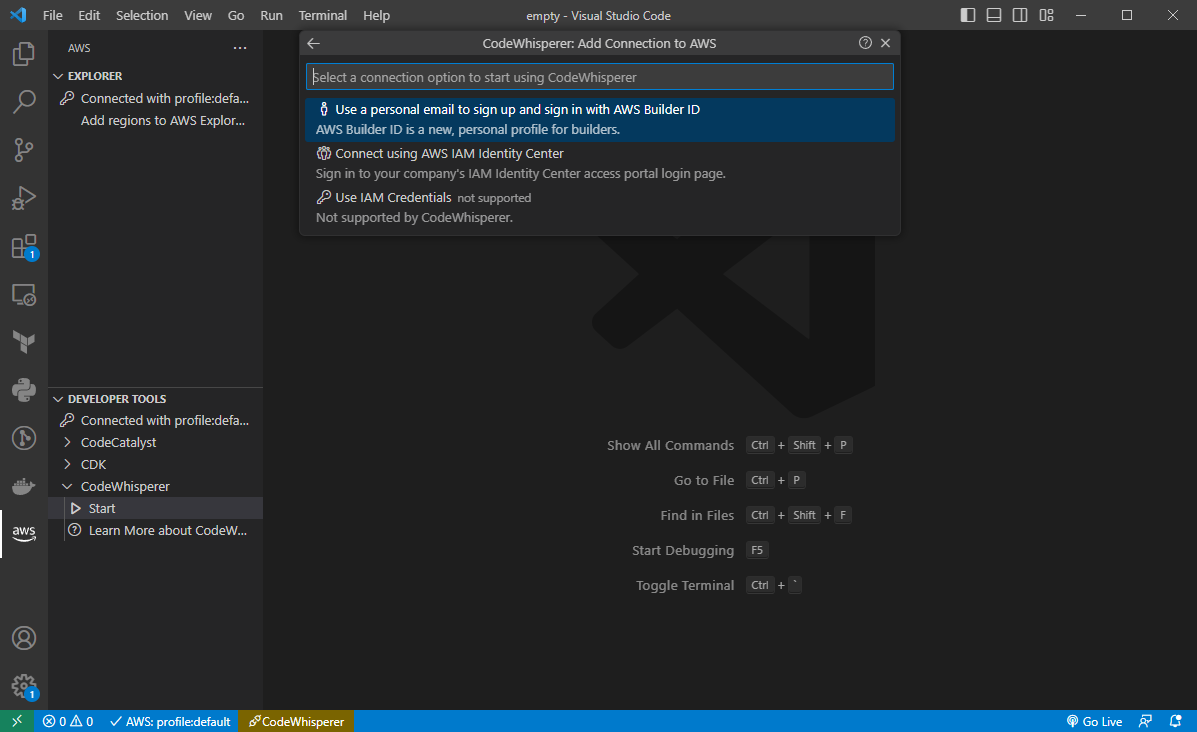Screen dimensions: 1197x732
Task: Open the Run menu
Action: pos(271,15)
